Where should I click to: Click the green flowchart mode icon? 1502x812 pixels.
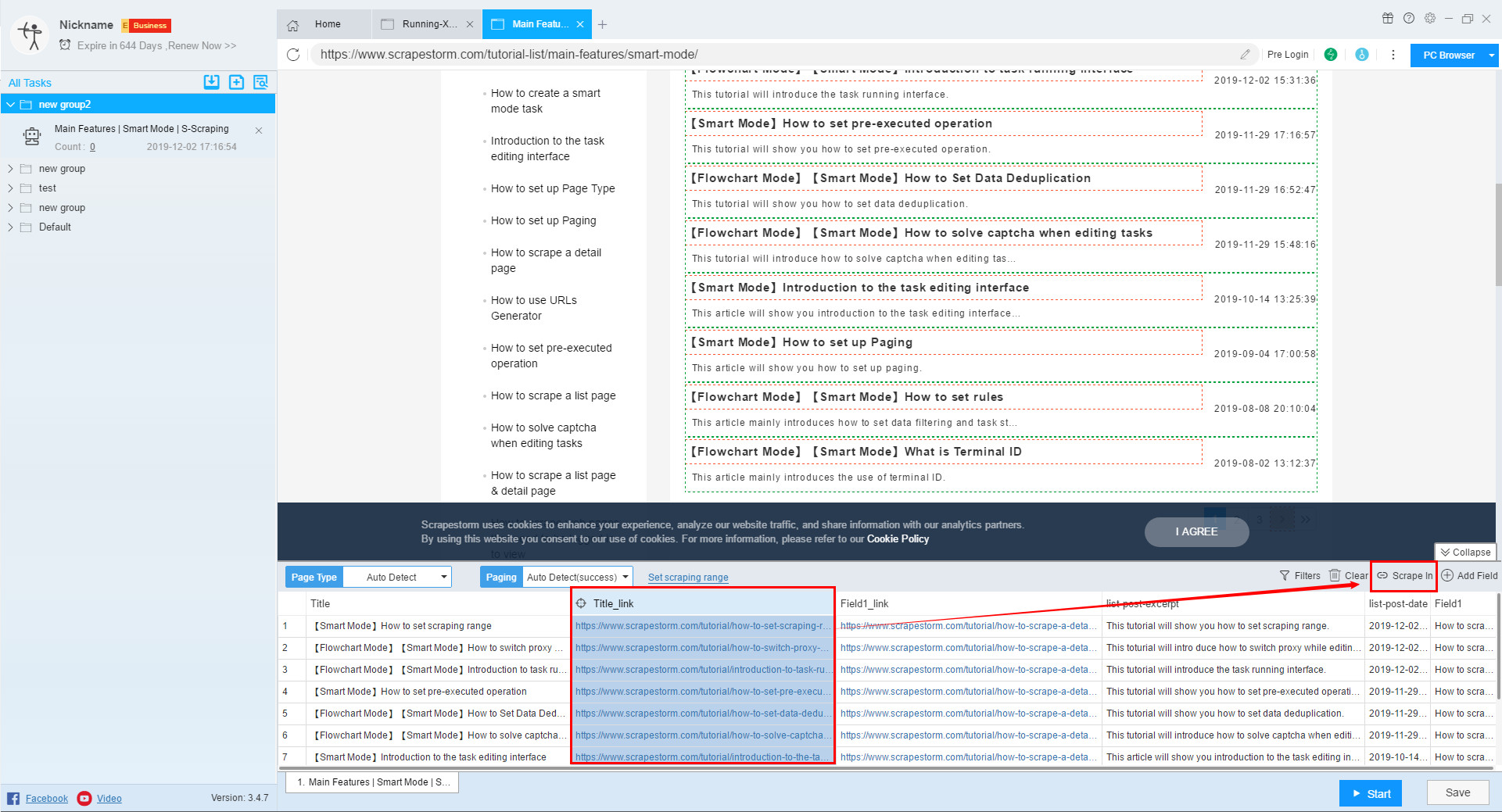coord(1331,55)
